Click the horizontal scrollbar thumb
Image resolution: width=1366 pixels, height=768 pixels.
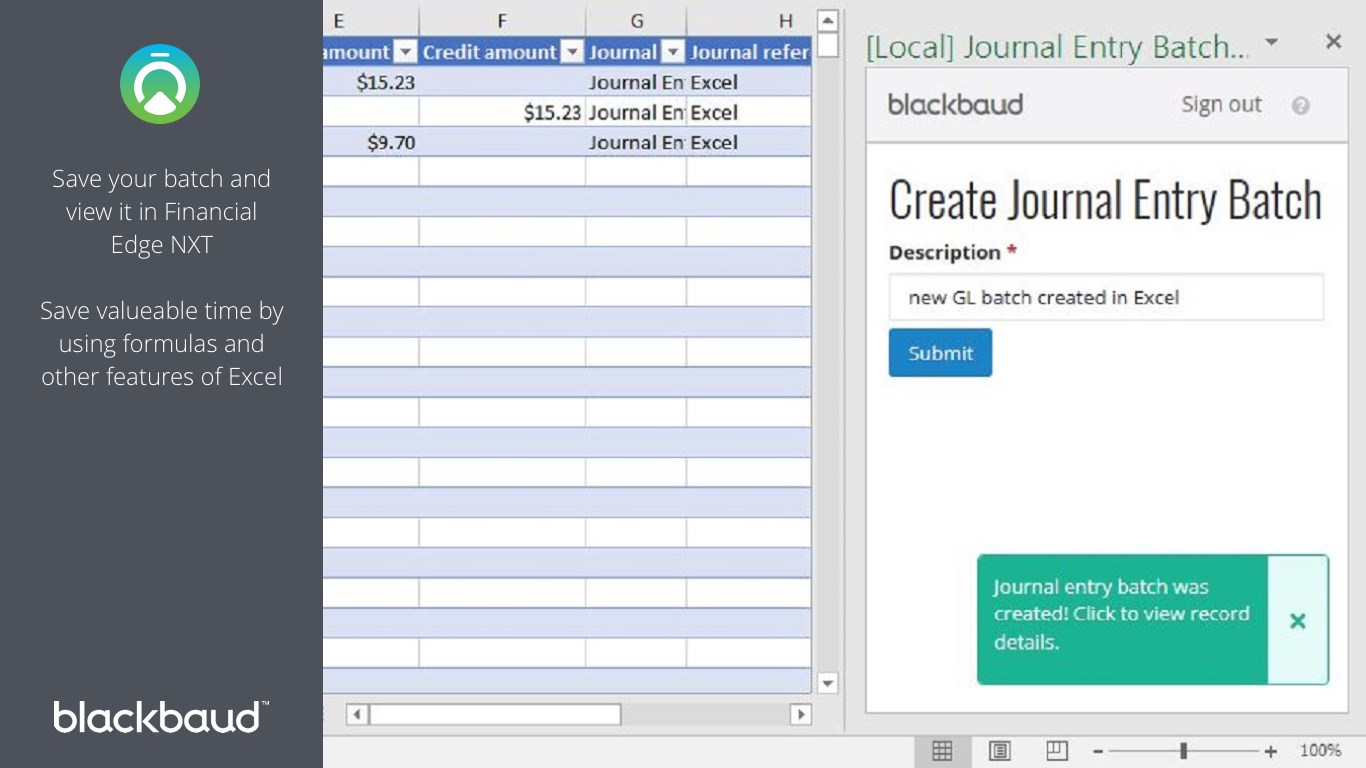tap(495, 714)
